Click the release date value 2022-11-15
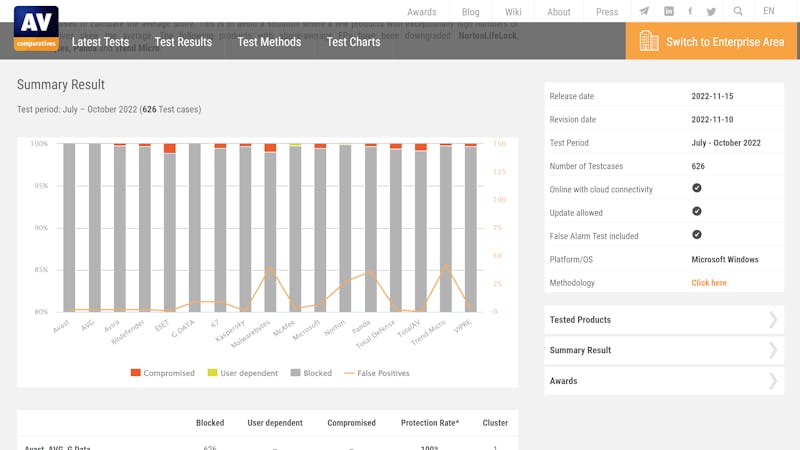 point(712,96)
